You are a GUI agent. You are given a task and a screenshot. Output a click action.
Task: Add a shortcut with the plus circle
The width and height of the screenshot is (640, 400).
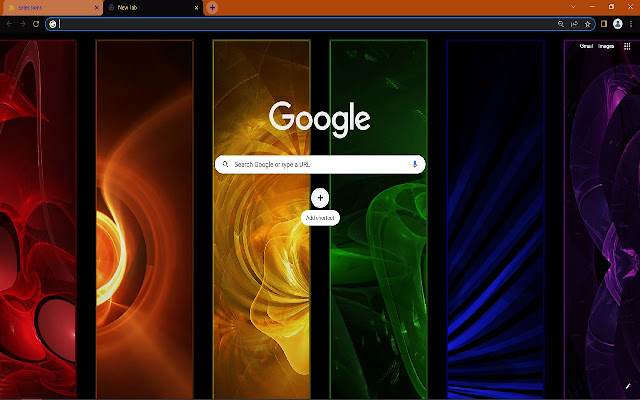[x=320, y=198]
